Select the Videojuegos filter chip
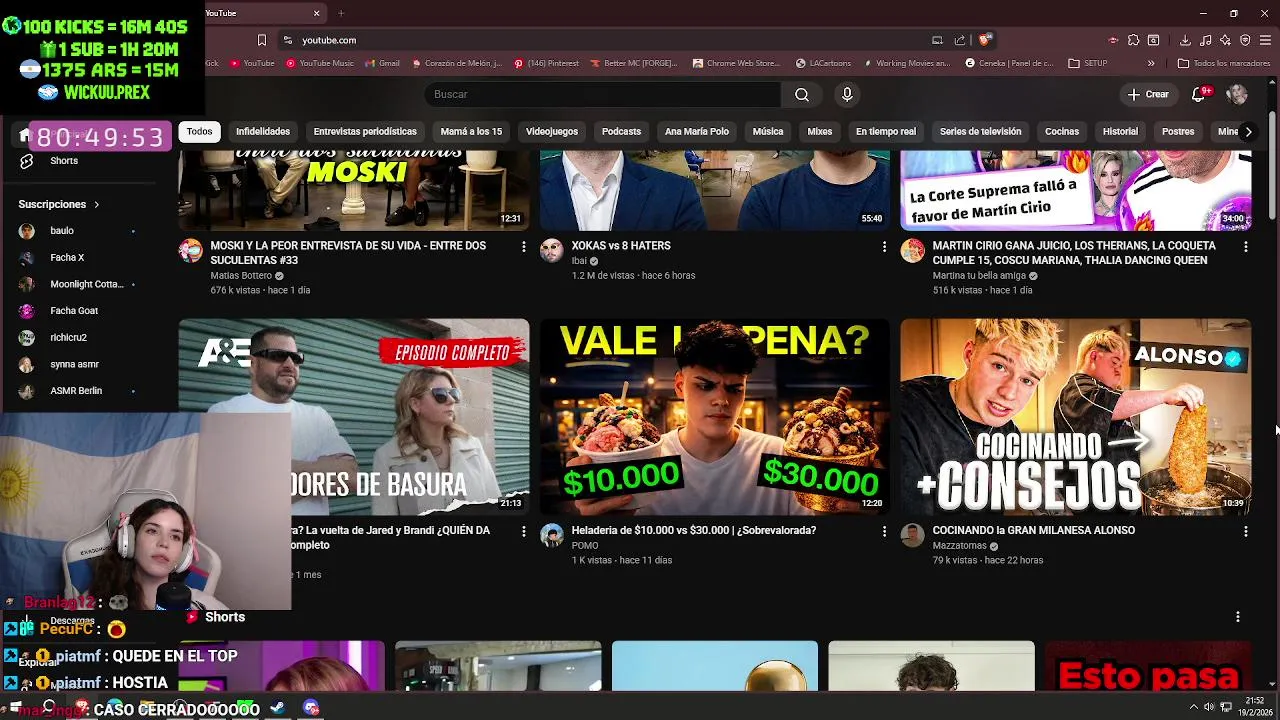 pos(552,131)
